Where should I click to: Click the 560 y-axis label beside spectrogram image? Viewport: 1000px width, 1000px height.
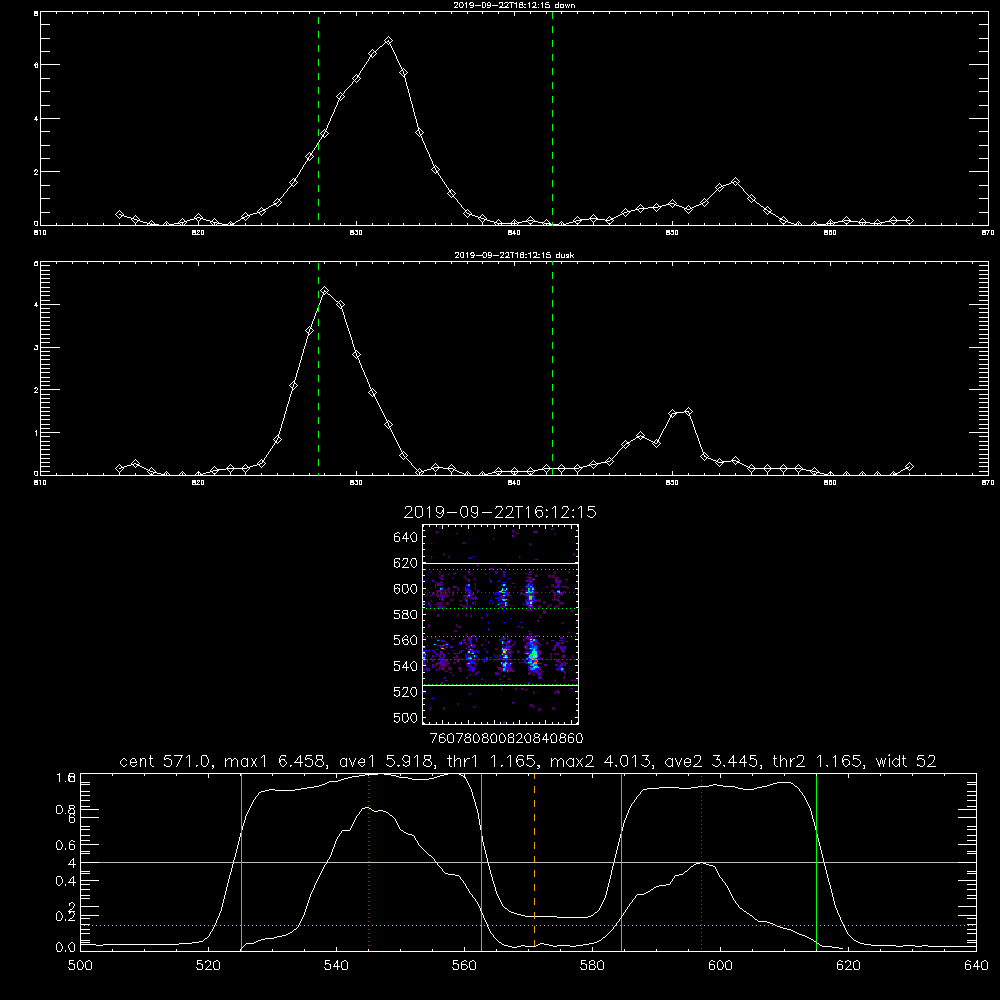(x=406, y=640)
